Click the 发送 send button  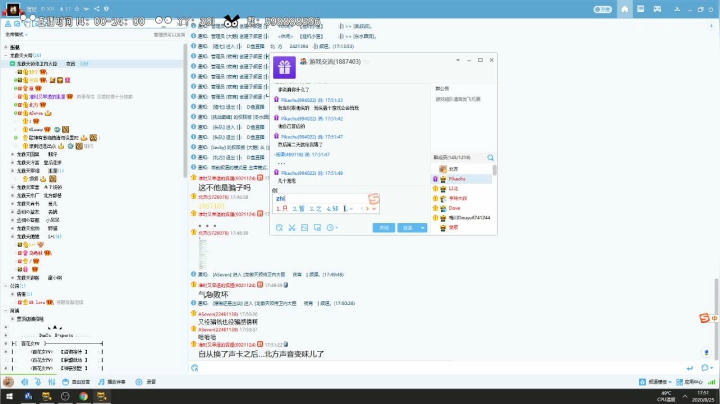click(x=408, y=228)
